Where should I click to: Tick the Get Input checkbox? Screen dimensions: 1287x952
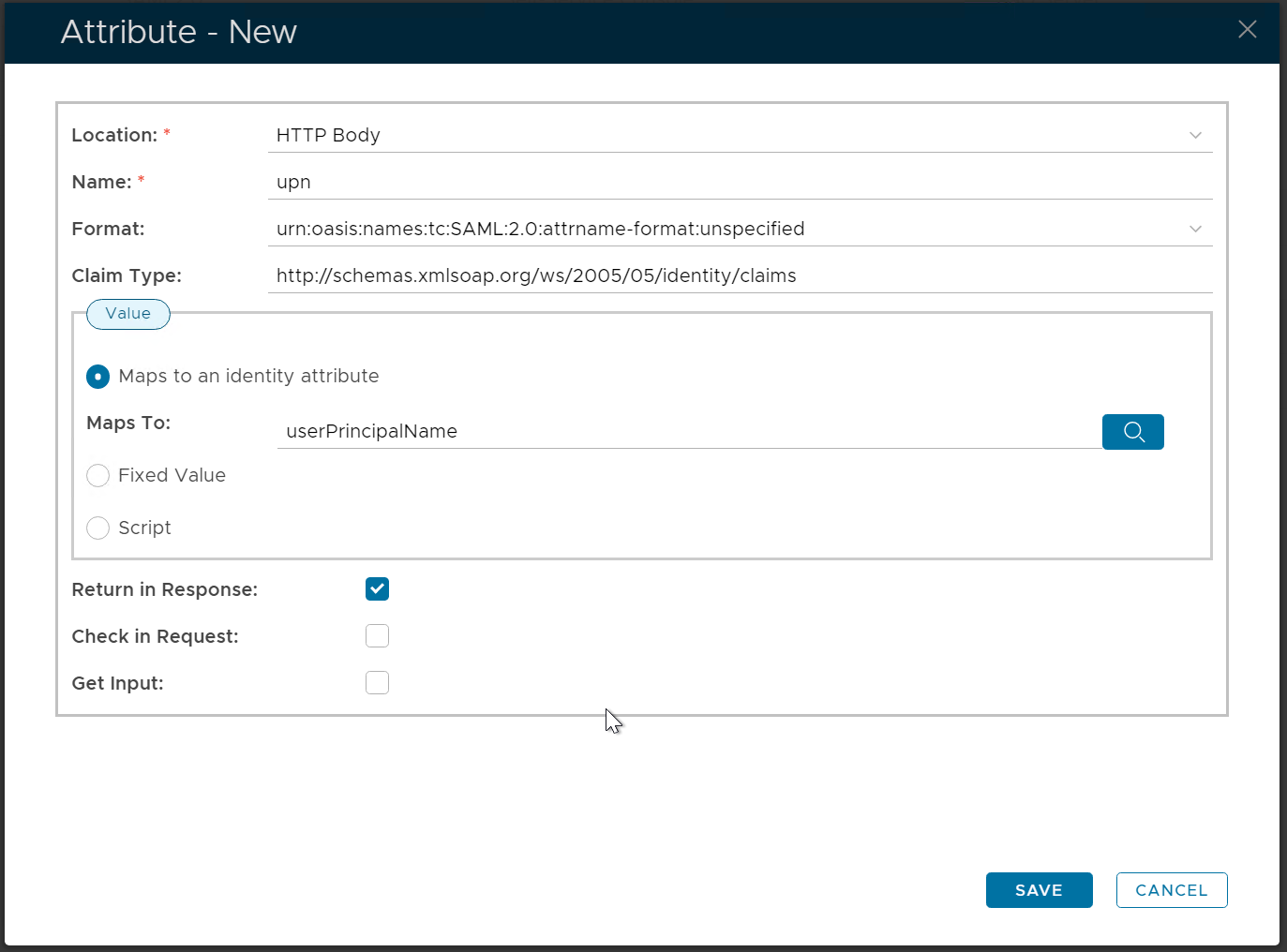(x=377, y=683)
